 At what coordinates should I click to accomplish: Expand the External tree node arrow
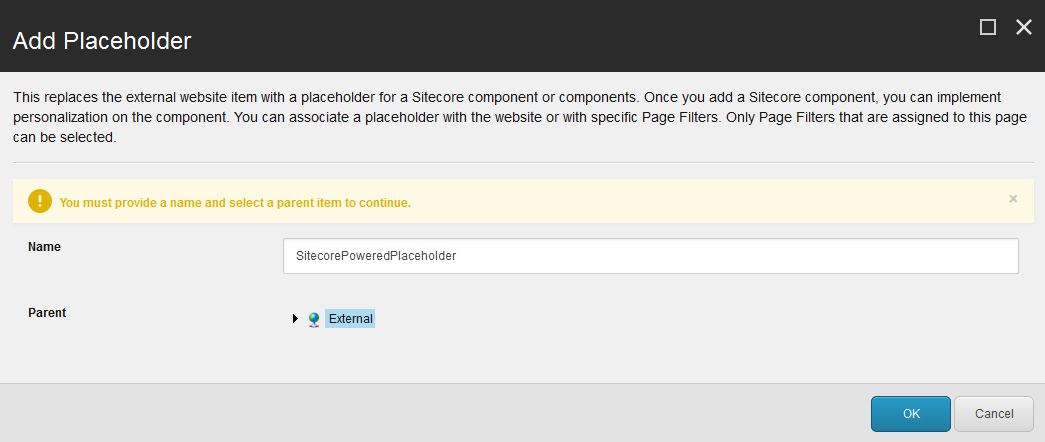tap(295, 319)
